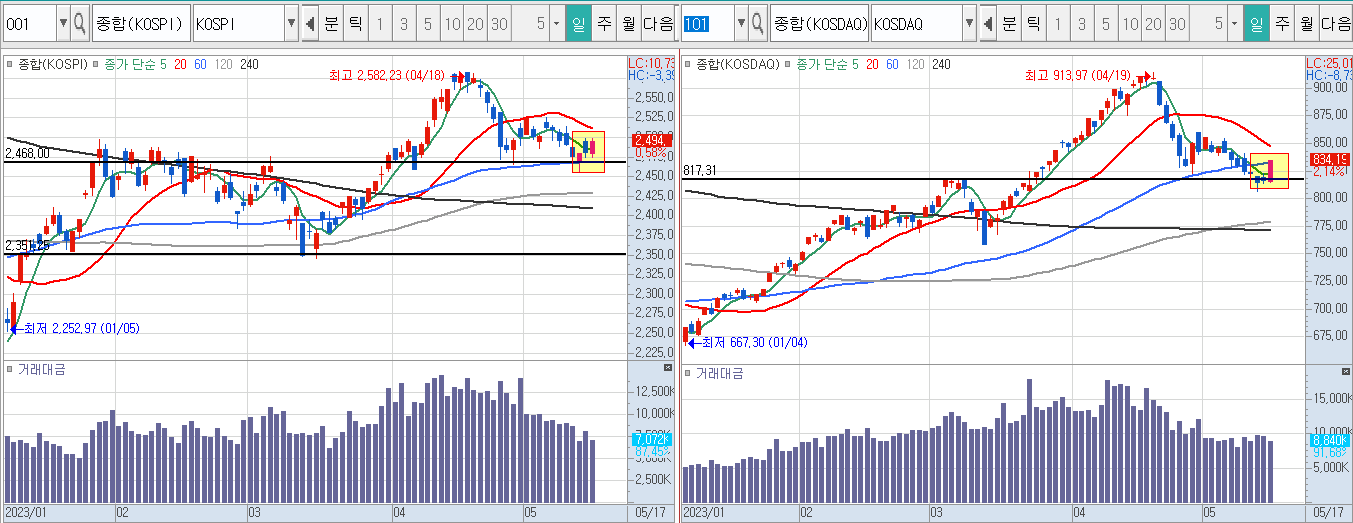Select 240 moving average label on KOSPI legend
Image resolution: width=1353 pixels, height=523 pixels.
(249, 64)
